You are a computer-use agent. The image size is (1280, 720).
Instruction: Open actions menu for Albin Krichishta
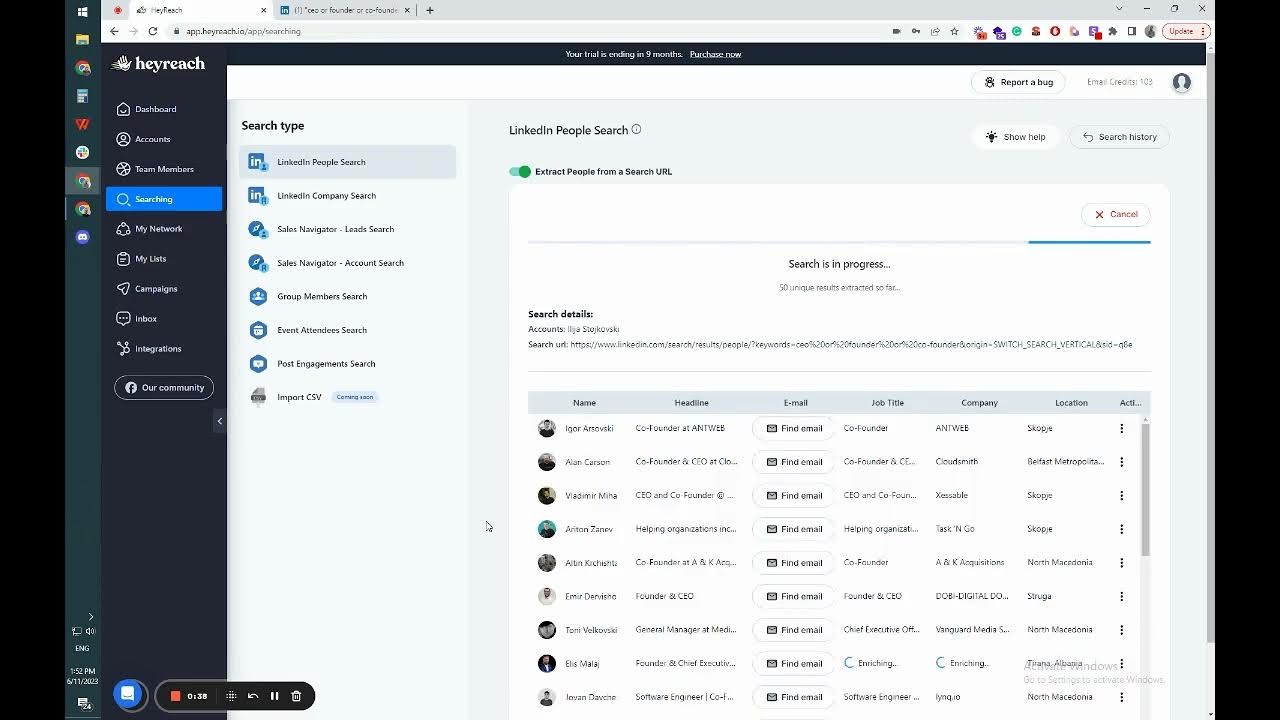pos(1122,563)
